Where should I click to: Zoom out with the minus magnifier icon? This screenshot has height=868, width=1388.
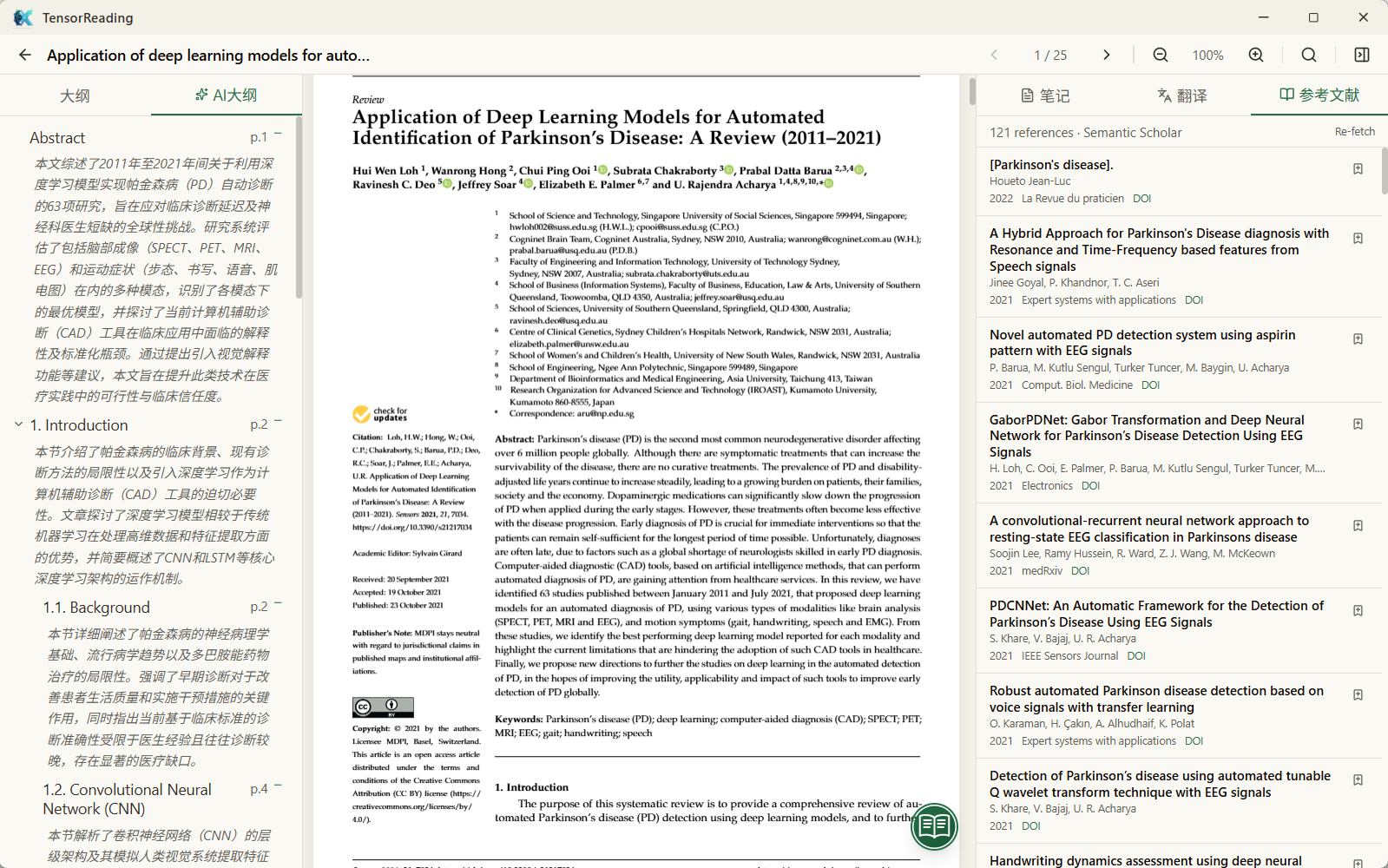[1161, 55]
